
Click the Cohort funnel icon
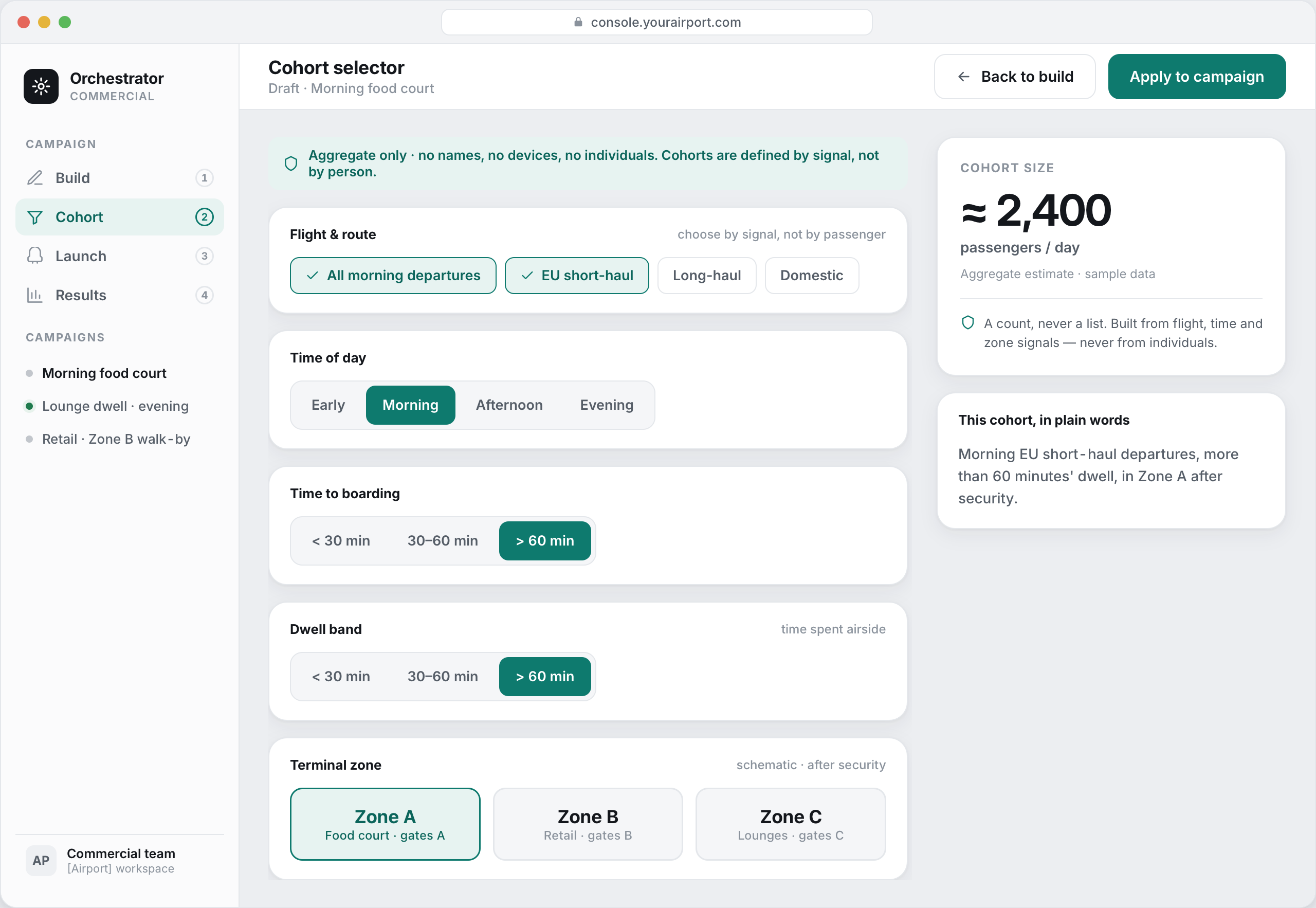coord(34,217)
